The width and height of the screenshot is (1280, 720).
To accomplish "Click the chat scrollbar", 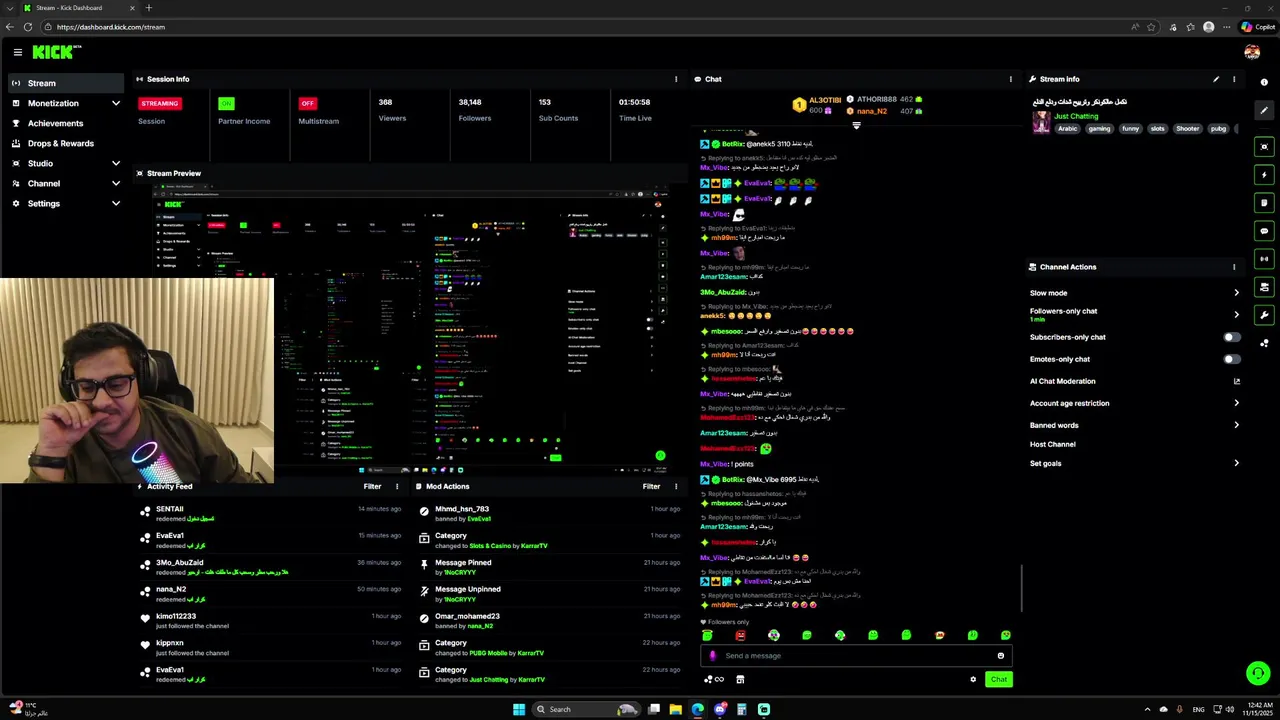I will (1021, 588).
